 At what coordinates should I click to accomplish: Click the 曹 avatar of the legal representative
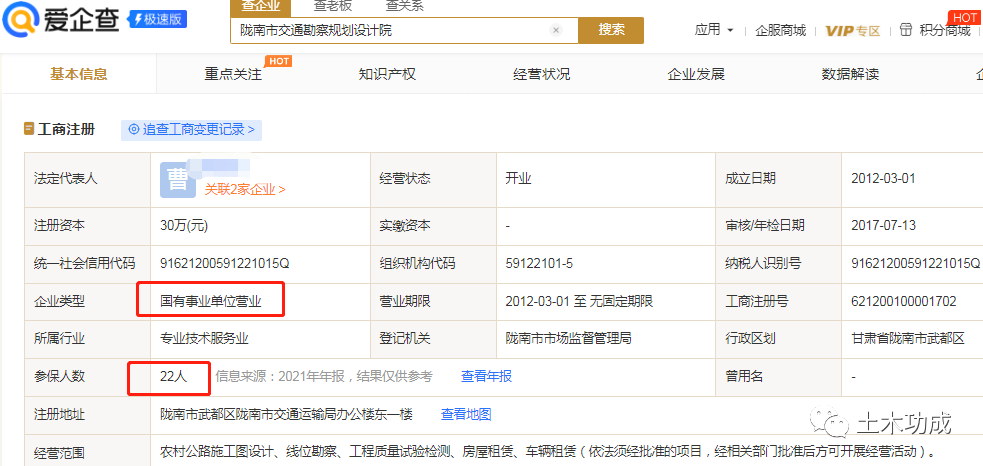(x=178, y=179)
